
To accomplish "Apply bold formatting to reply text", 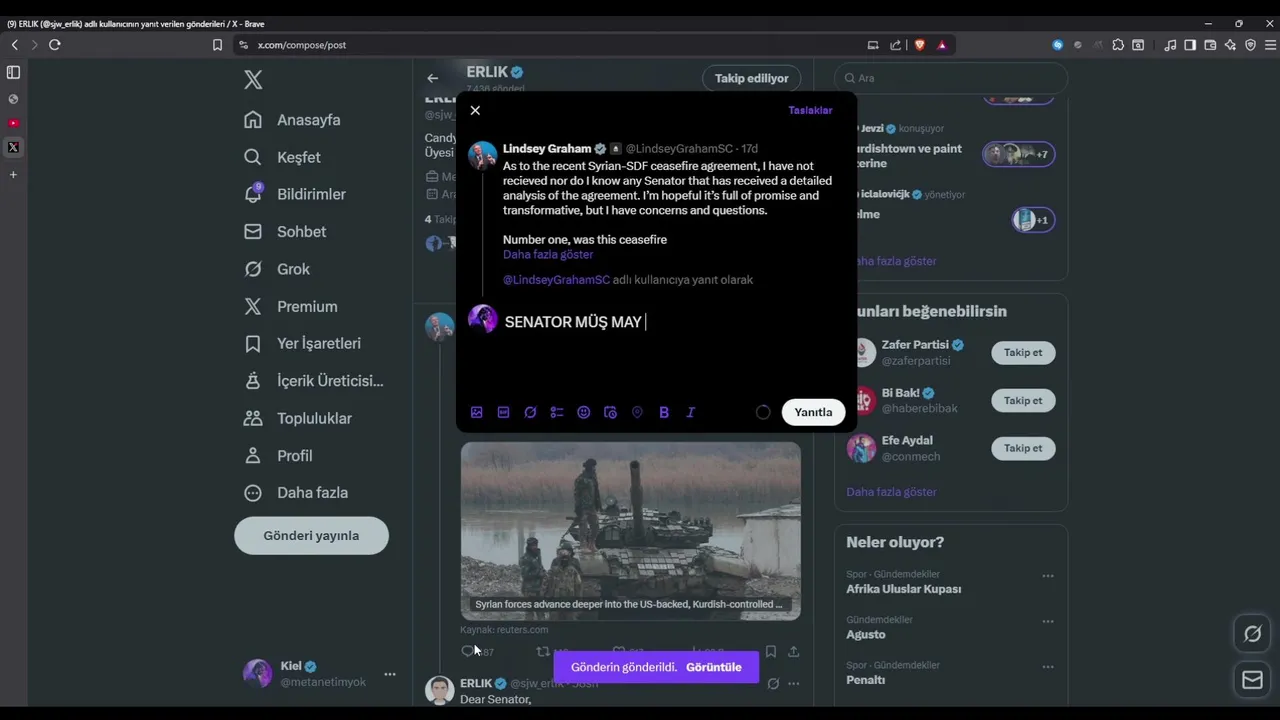I will point(664,412).
